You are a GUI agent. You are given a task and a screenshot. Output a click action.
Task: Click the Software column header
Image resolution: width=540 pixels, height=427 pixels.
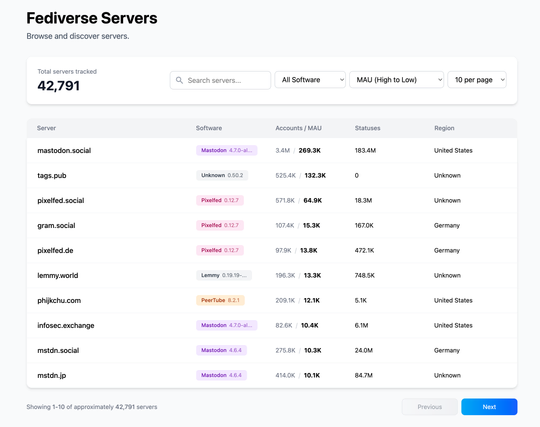coord(209,128)
